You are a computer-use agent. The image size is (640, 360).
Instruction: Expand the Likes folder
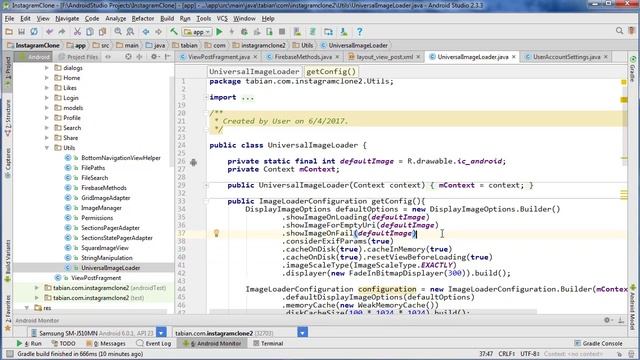point(47,88)
